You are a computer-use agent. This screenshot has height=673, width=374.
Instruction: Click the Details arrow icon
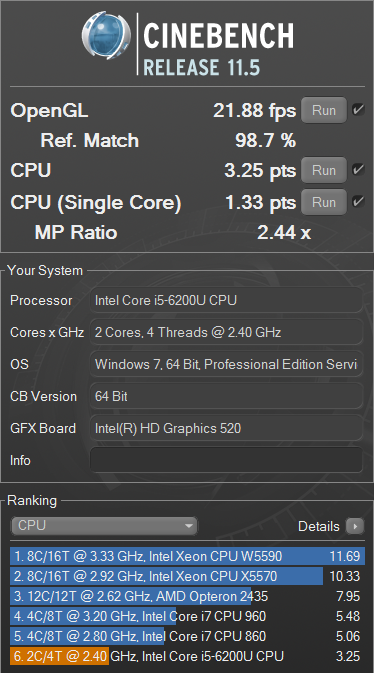355,526
